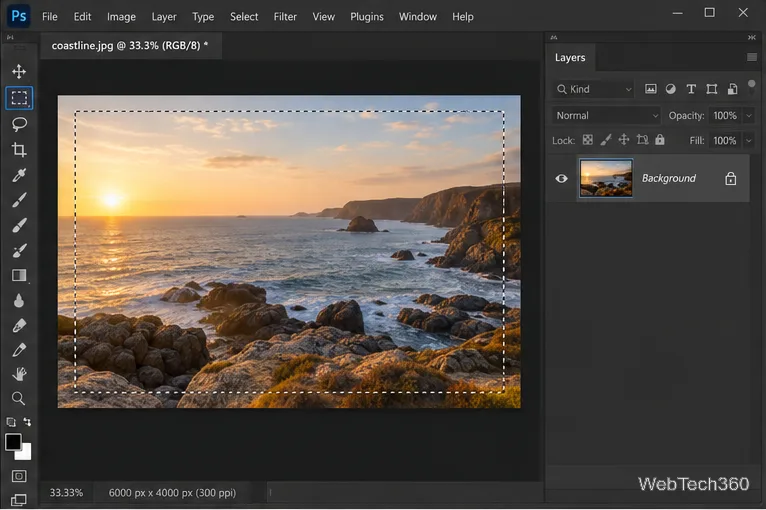The width and height of the screenshot is (766, 510).
Task: Open the Type menu
Action: tap(203, 17)
